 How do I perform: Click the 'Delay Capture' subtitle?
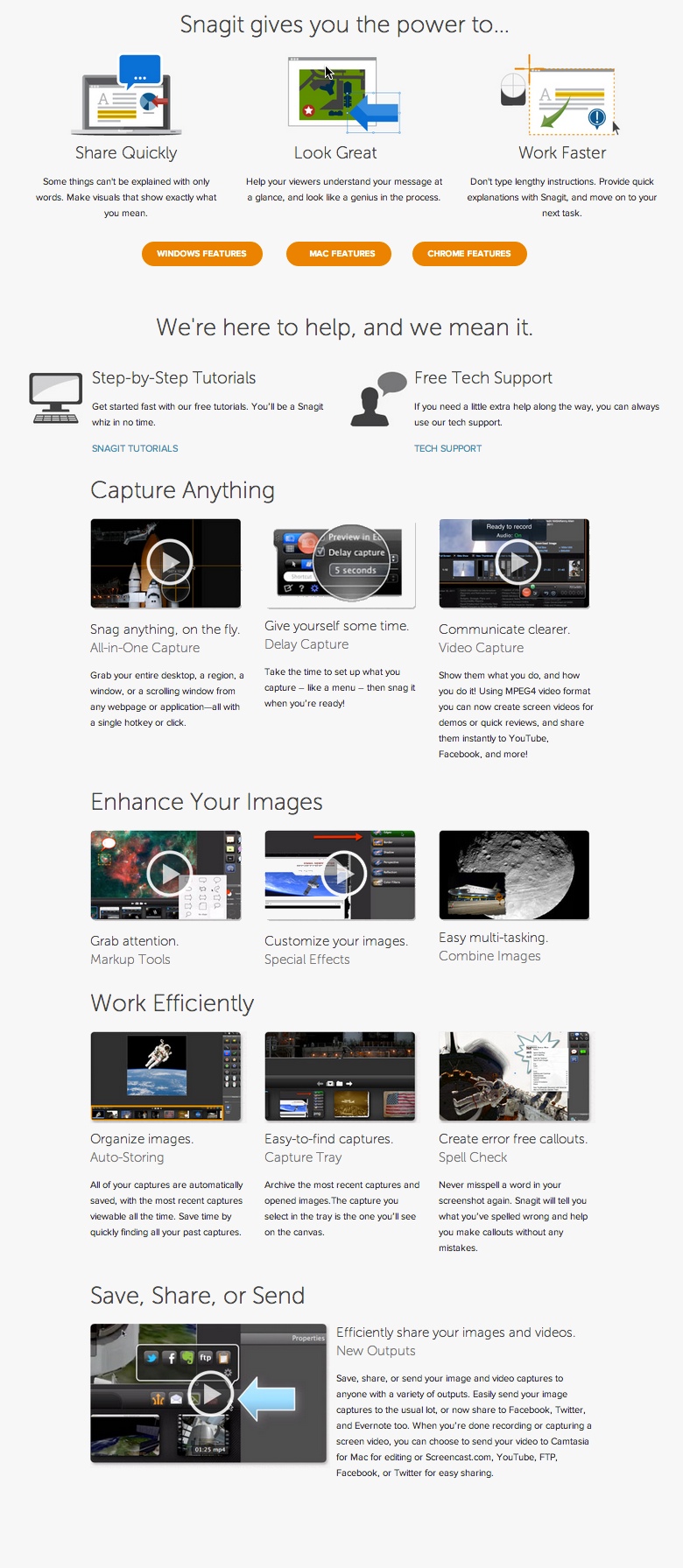(x=306, y=644)
